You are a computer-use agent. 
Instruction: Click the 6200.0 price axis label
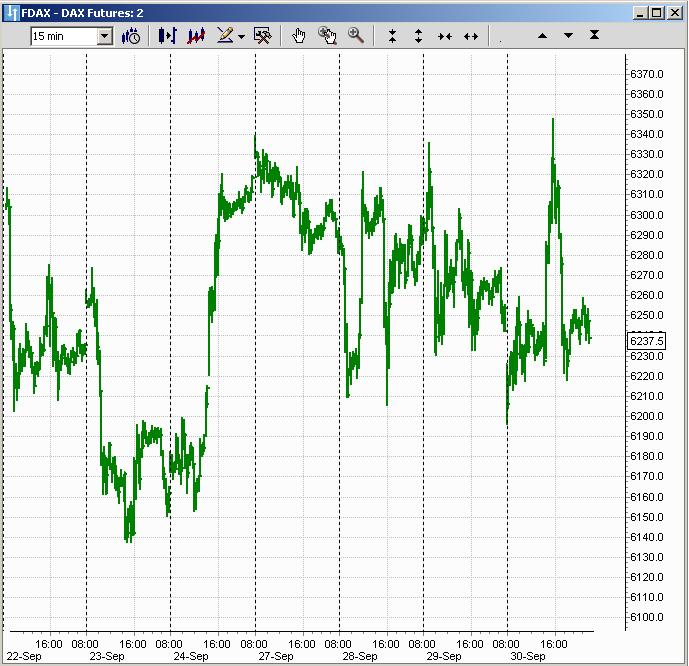(646, 416)
